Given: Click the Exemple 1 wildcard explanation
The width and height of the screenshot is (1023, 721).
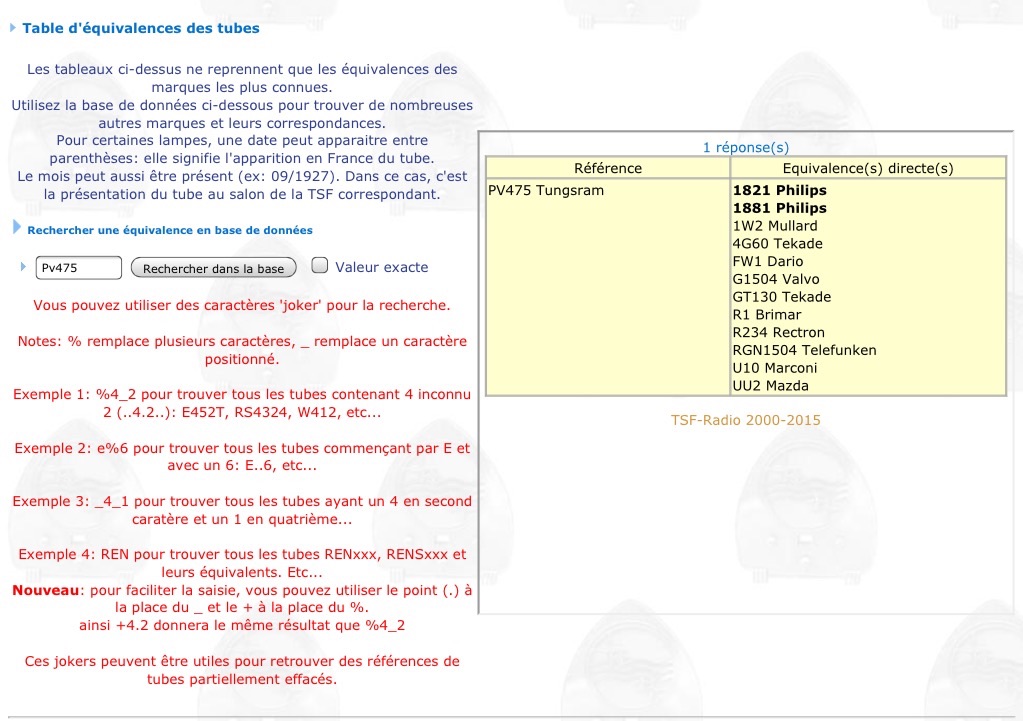Looking at the screenshot, I should (242, 403).
